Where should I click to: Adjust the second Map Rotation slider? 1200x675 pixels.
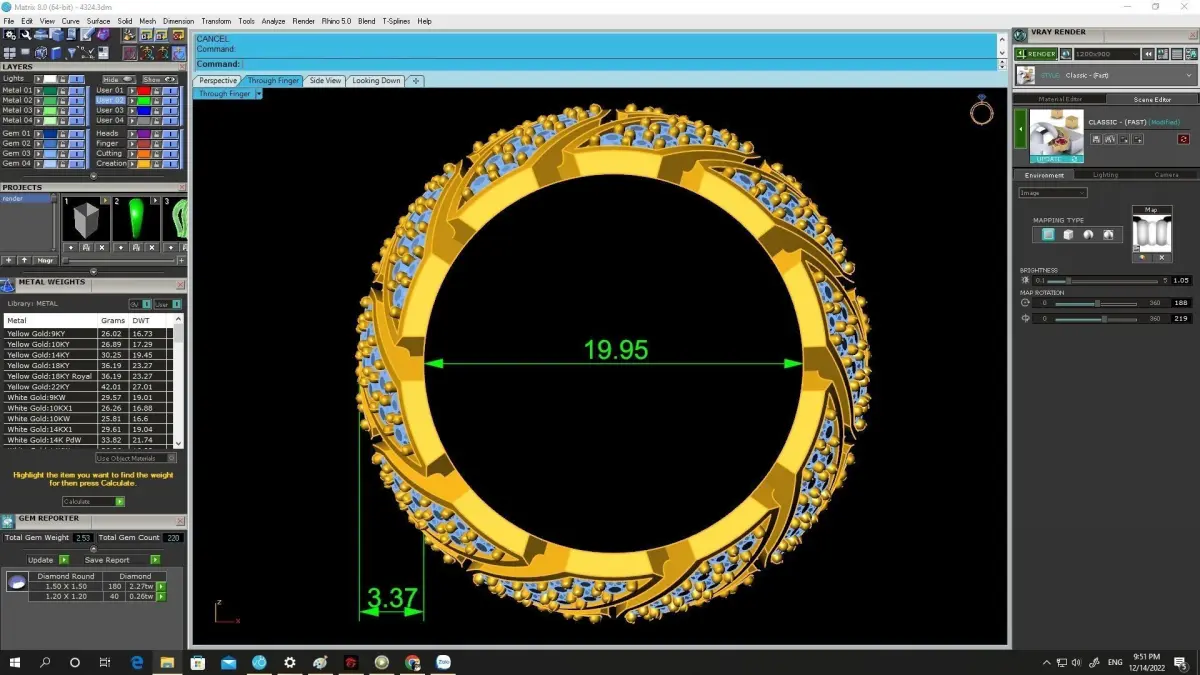1097,319
